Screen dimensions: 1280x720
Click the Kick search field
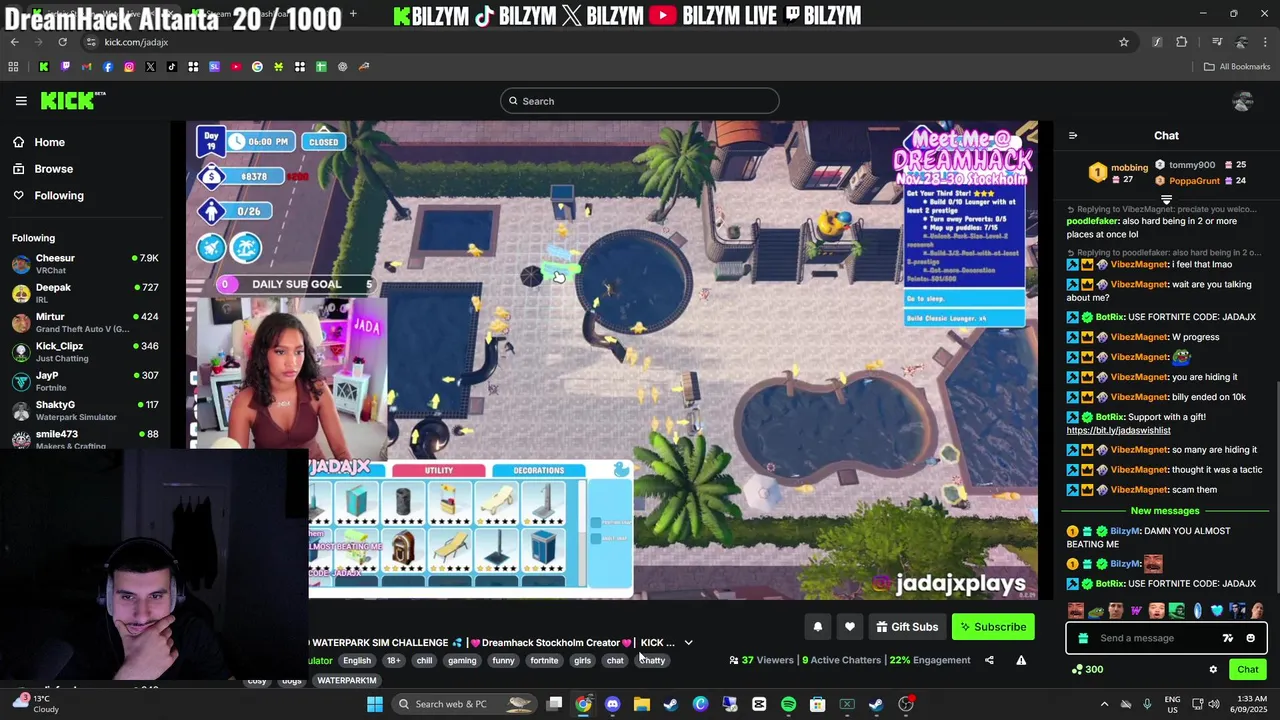point(640,101)
